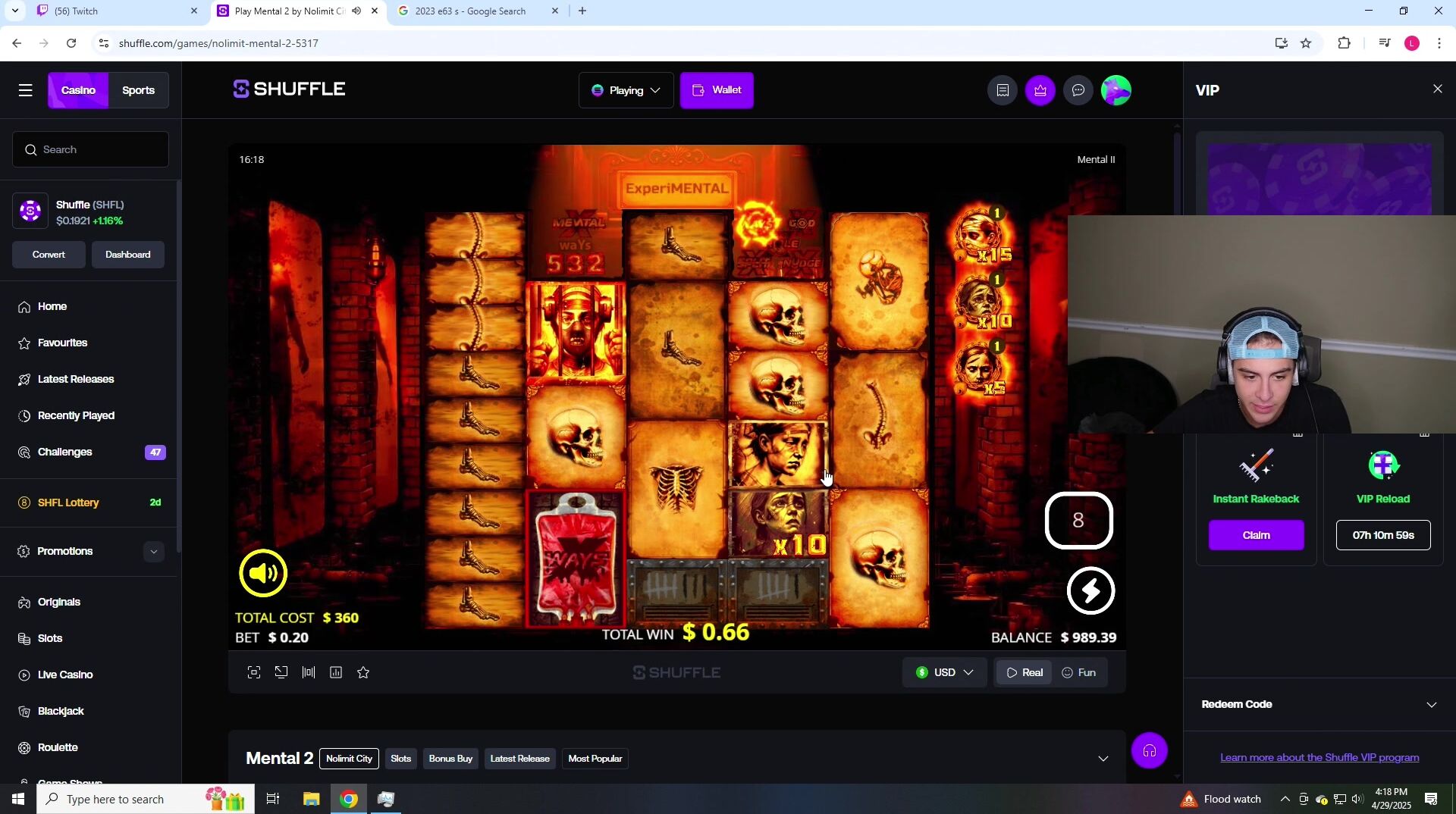Open the VIP crown icon
The width and height of the screenshot is (1456, 814).
[1040, 90]
